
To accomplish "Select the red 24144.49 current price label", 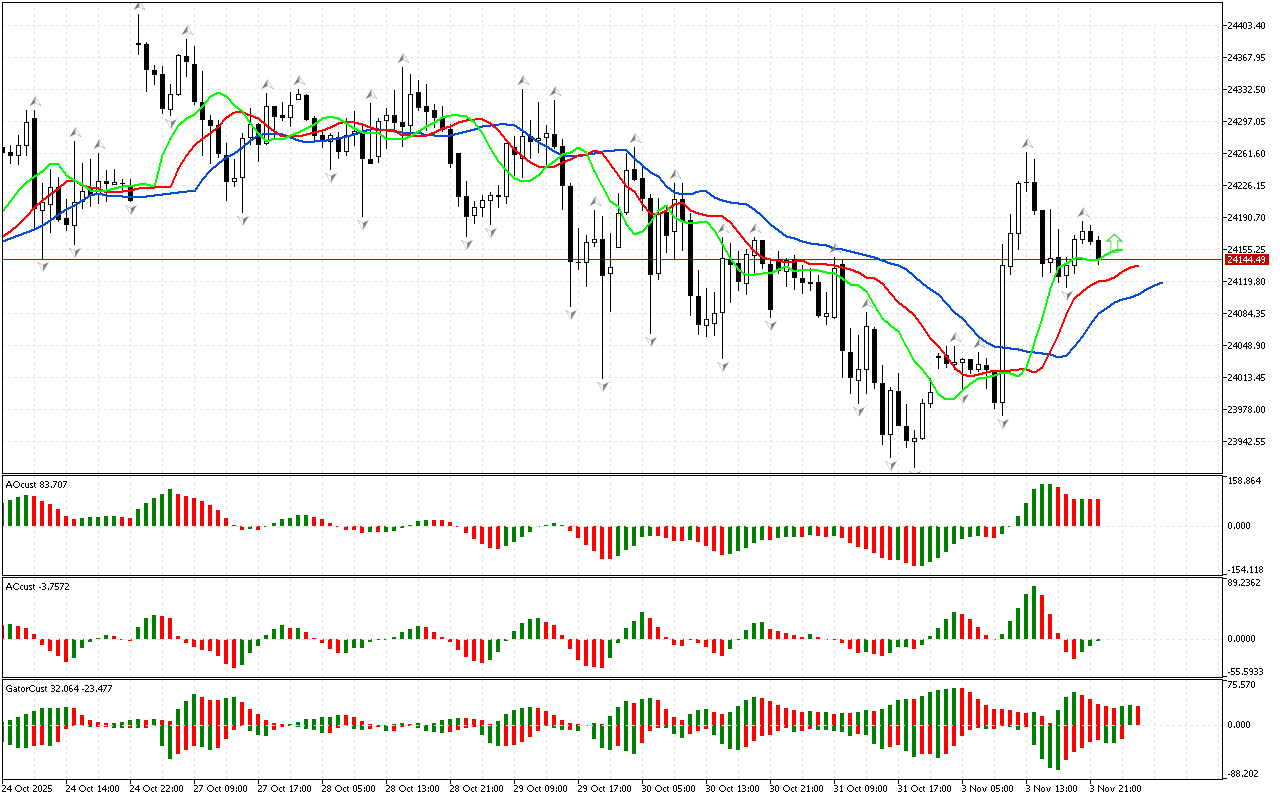I will click(x=1247, y=260).
